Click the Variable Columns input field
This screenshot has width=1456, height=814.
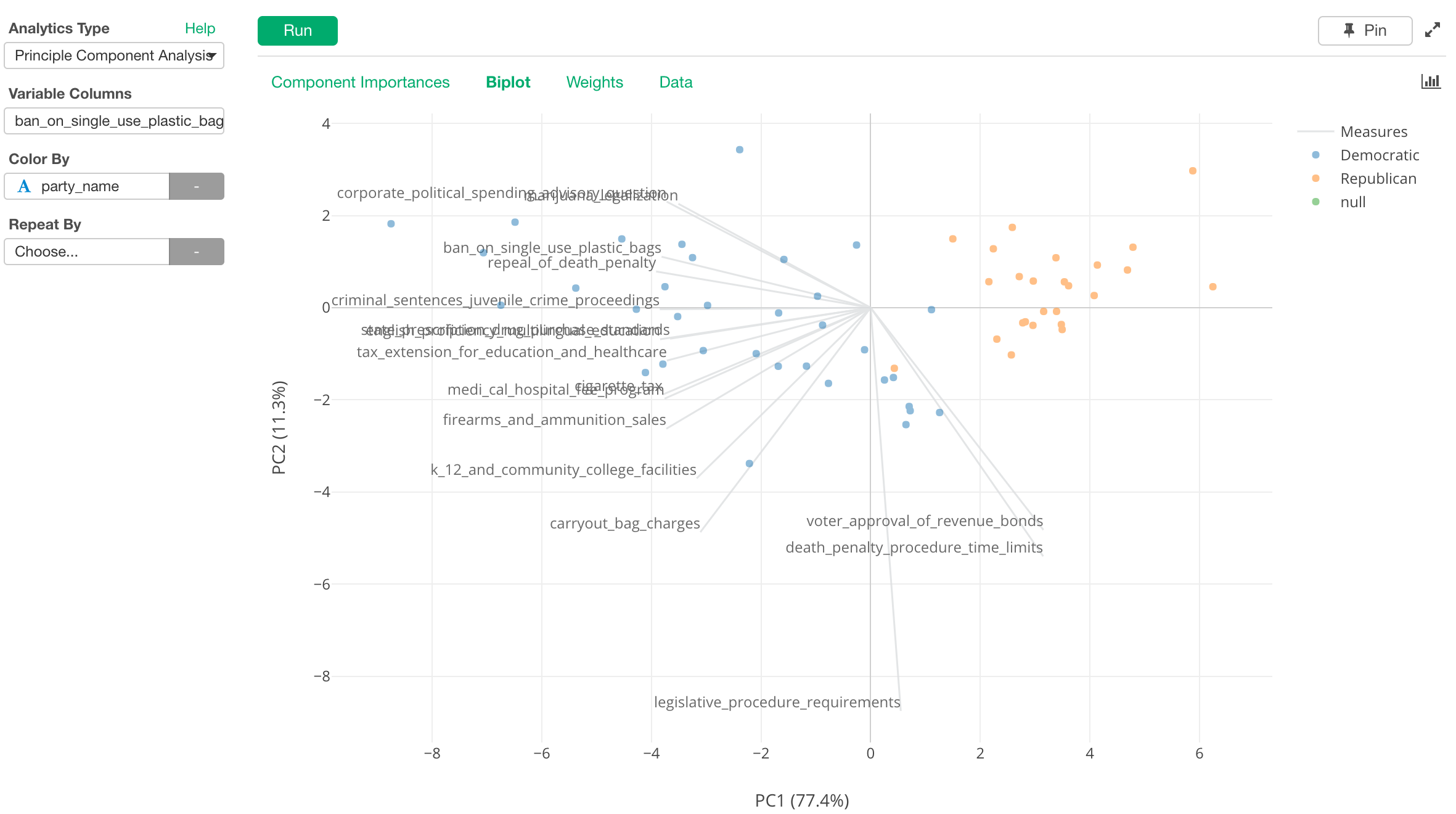(114, 121)
